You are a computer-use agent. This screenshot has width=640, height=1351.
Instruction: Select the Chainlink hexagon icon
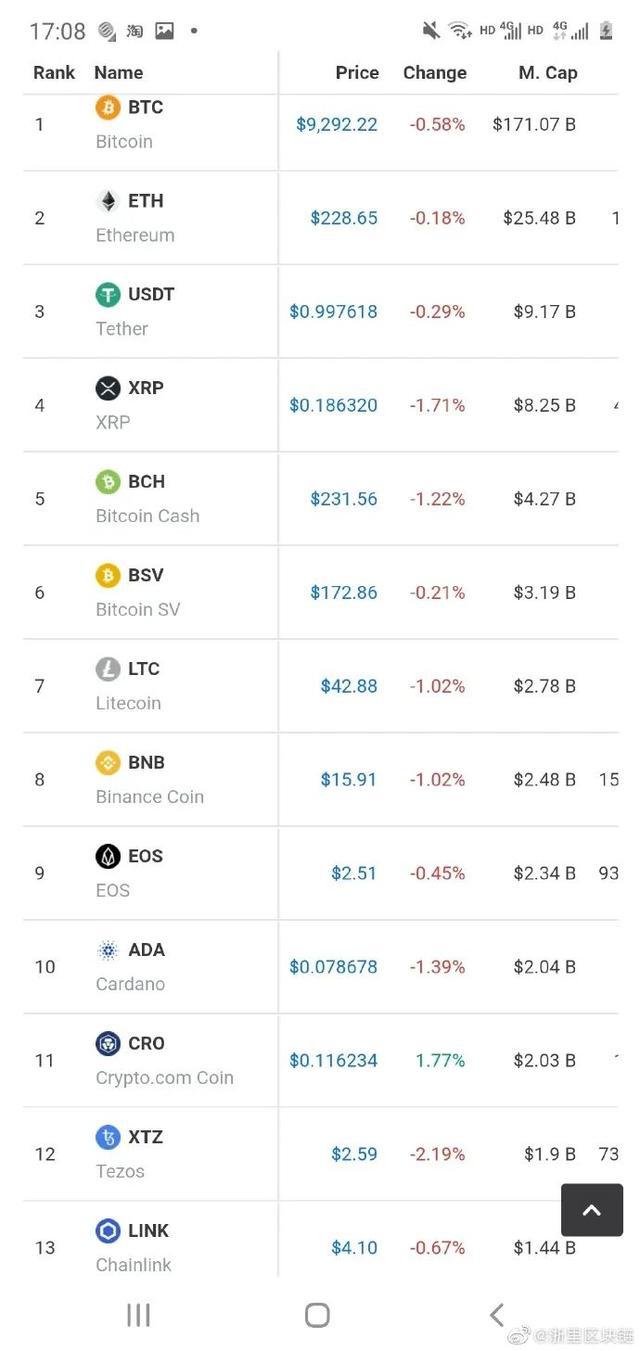(107, 1231)
